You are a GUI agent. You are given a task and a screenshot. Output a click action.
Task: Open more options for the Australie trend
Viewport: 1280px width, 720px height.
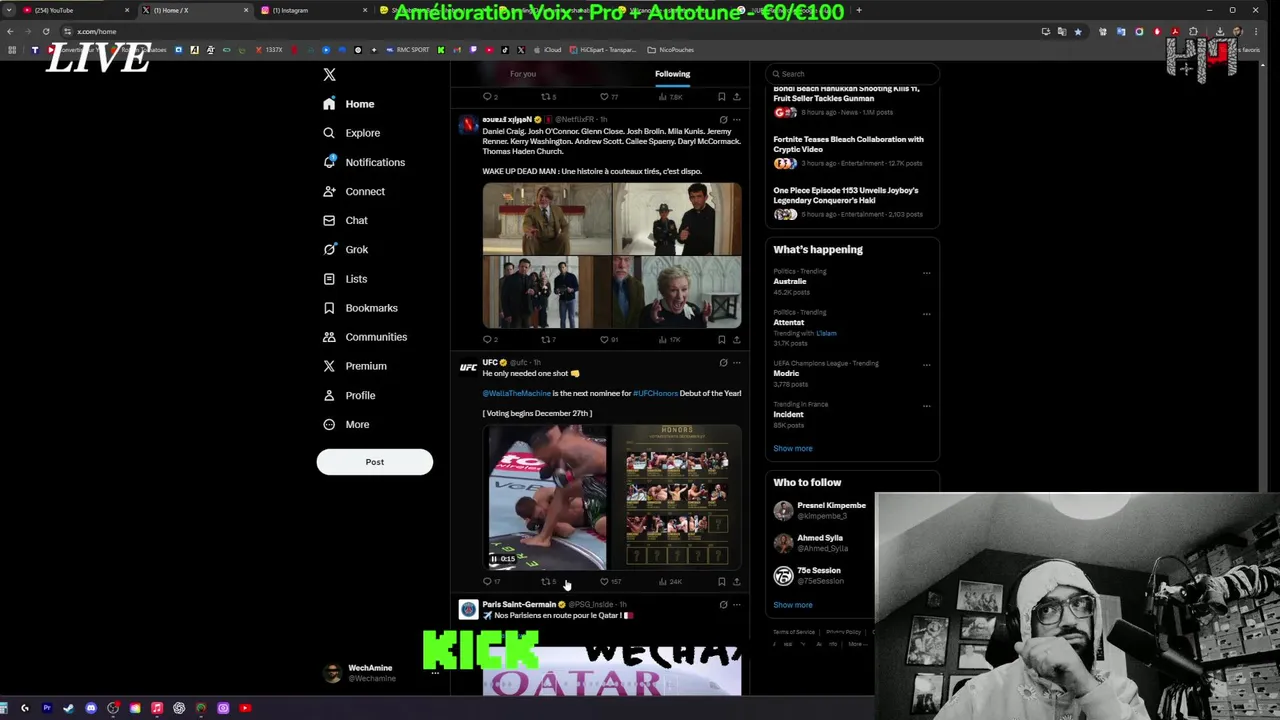pos(926,273)
